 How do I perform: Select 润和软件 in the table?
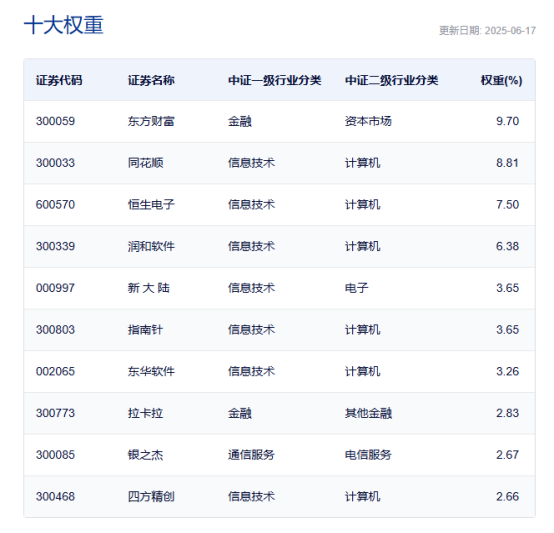[151, 246]
